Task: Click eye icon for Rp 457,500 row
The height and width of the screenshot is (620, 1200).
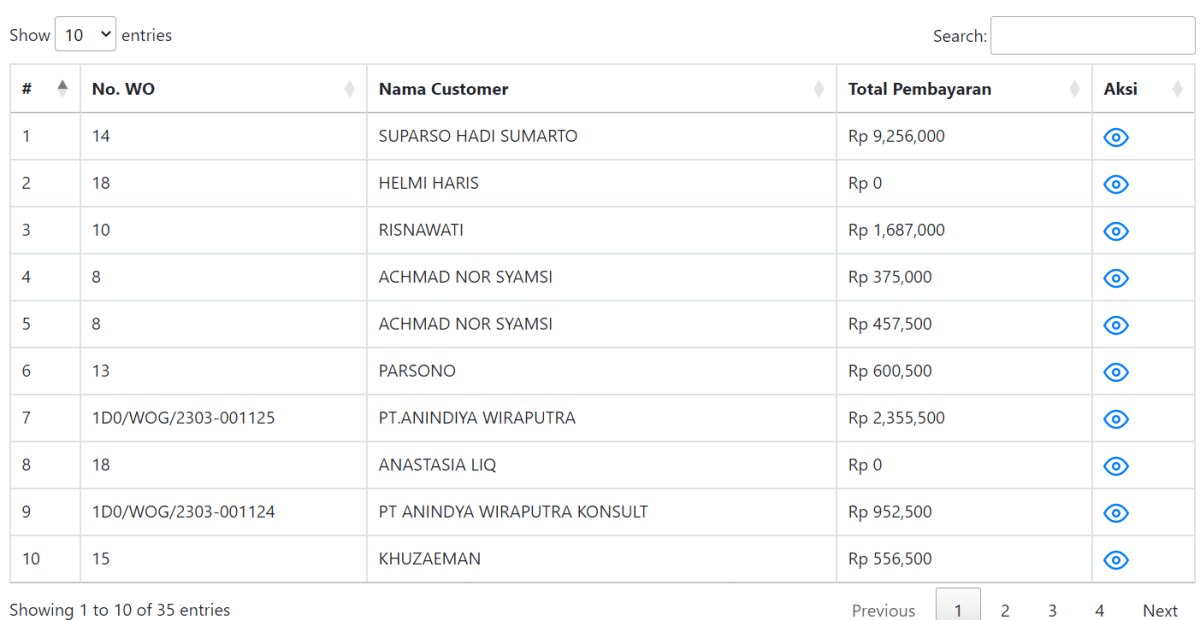Action: click(x=1116, y=325)
